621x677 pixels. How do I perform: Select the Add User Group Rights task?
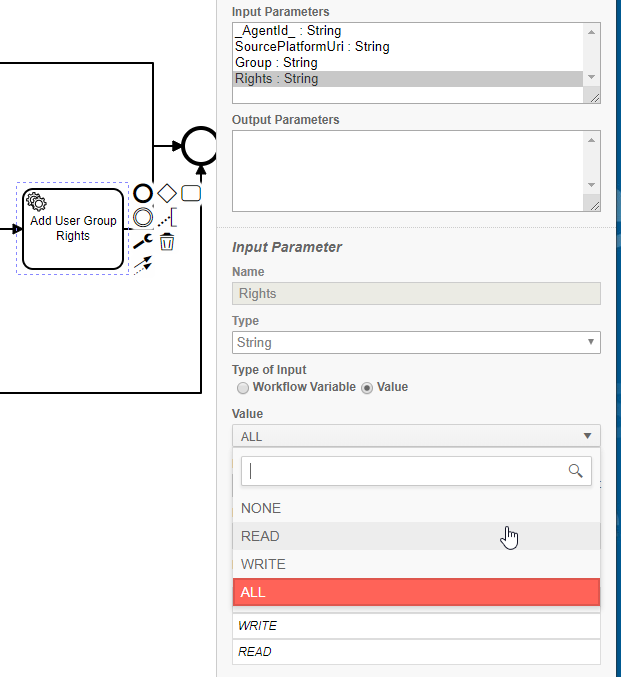73,228
